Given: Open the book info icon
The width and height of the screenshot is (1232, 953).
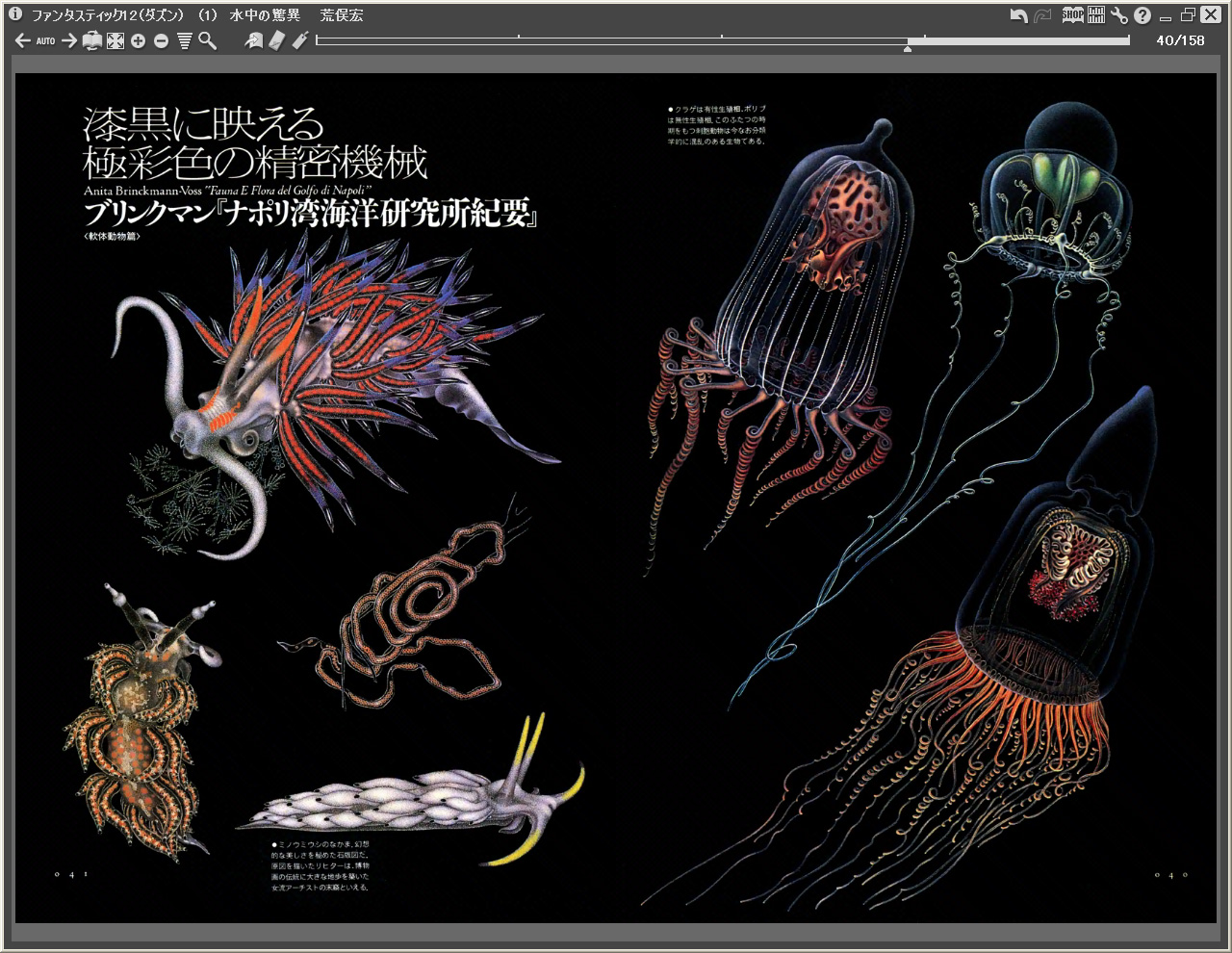Looking at the screenshot, I should pos(15,14).
